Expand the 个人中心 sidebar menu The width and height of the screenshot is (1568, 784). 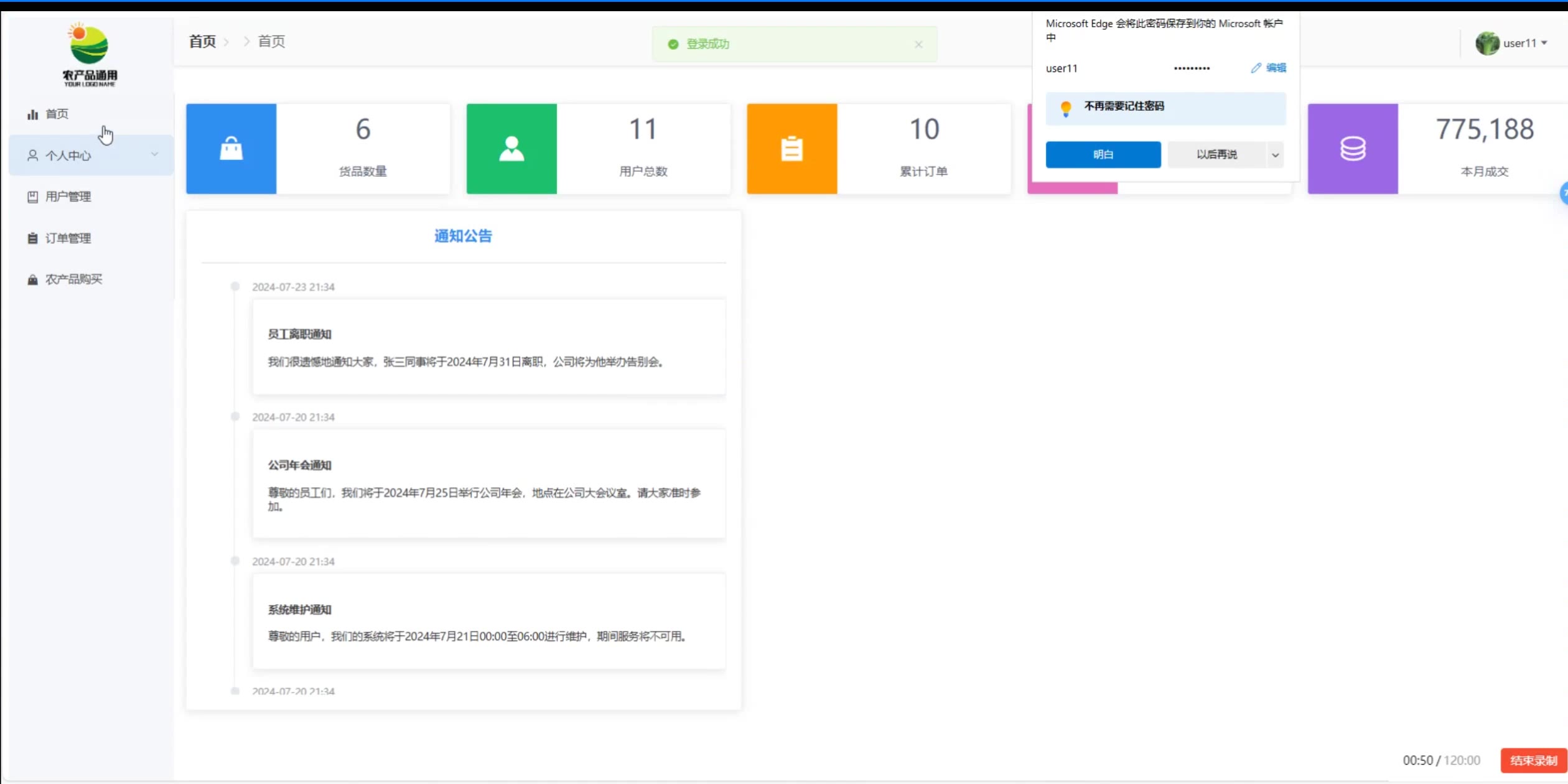(91, 155)
